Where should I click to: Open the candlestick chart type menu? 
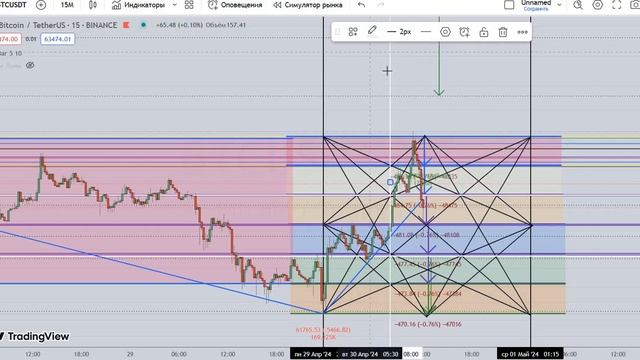pos(93,5)
